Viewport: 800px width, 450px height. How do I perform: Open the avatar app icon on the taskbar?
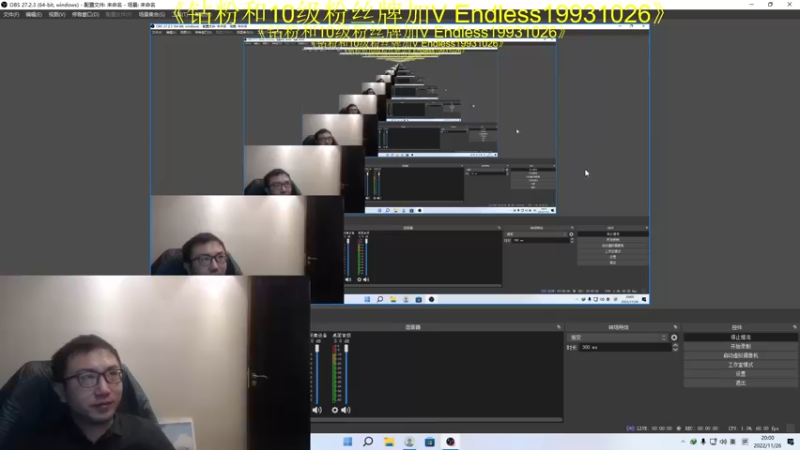point(409,441)
